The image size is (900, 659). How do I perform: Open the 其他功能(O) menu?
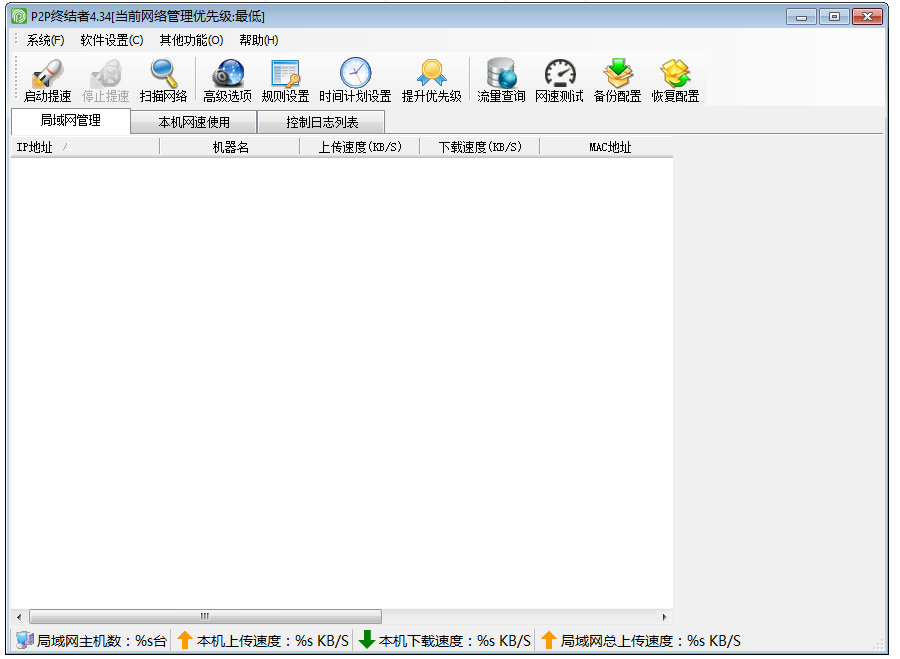pyautogui.click(x=191, y=40)
